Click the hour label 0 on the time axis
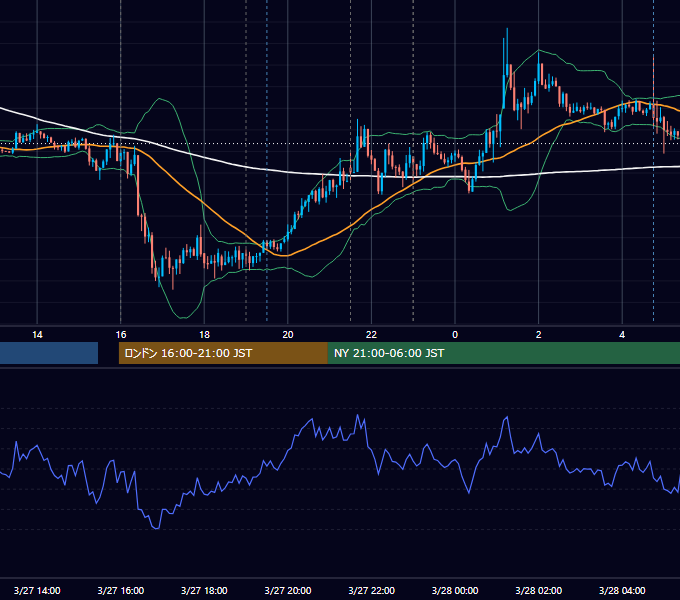The width and height of the screenshot is (680, 600). pos(455,335)
